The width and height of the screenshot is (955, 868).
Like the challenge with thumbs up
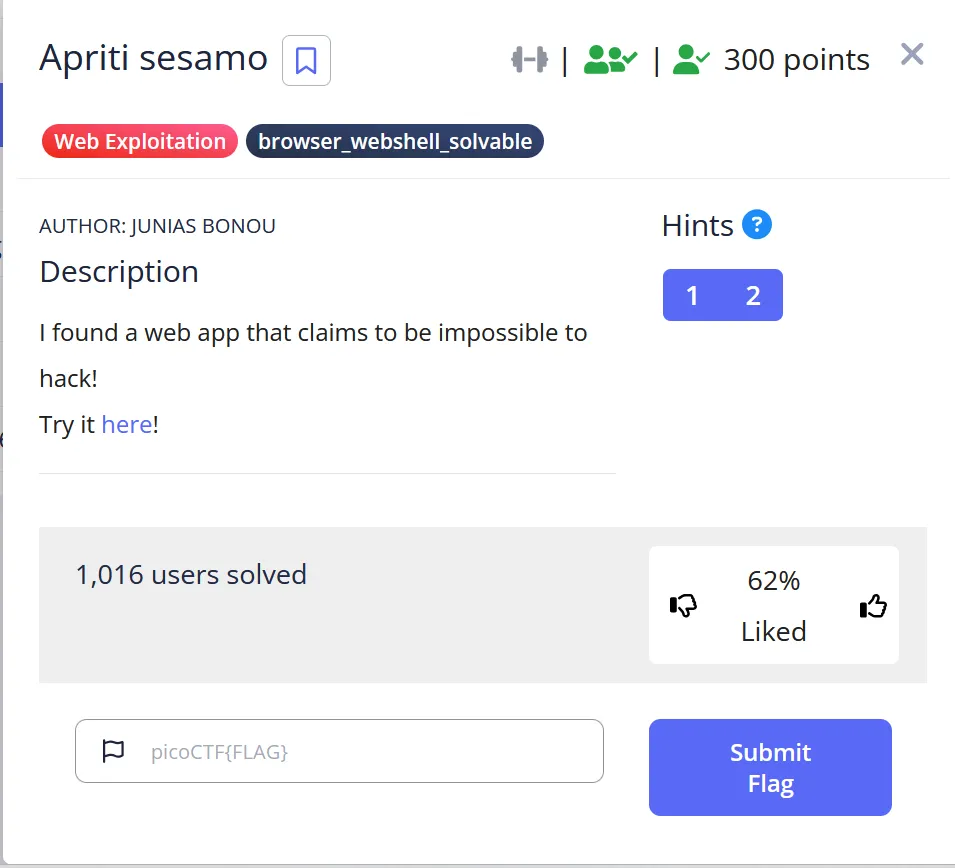pos(873,605)
